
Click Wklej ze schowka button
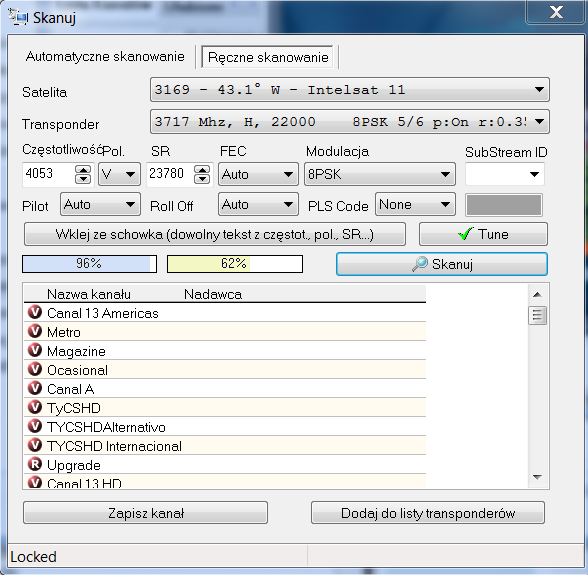pos(215,234)
